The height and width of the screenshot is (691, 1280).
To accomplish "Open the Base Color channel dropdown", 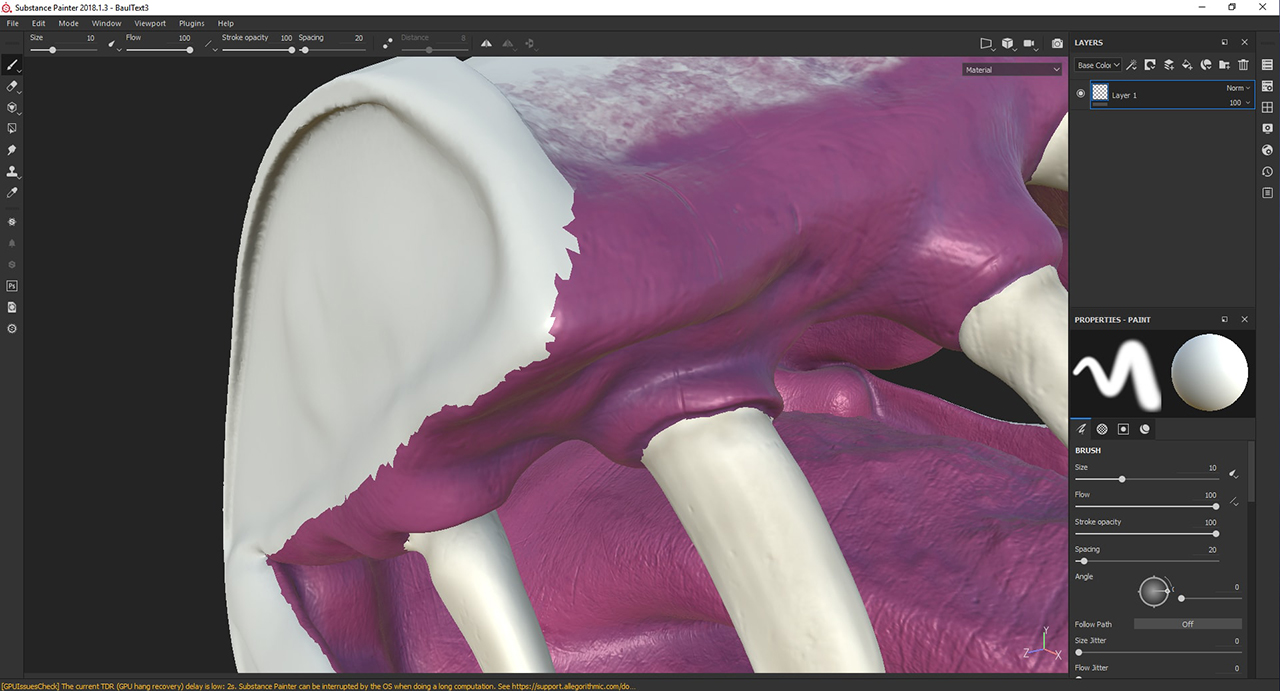I will [1098, 65].
